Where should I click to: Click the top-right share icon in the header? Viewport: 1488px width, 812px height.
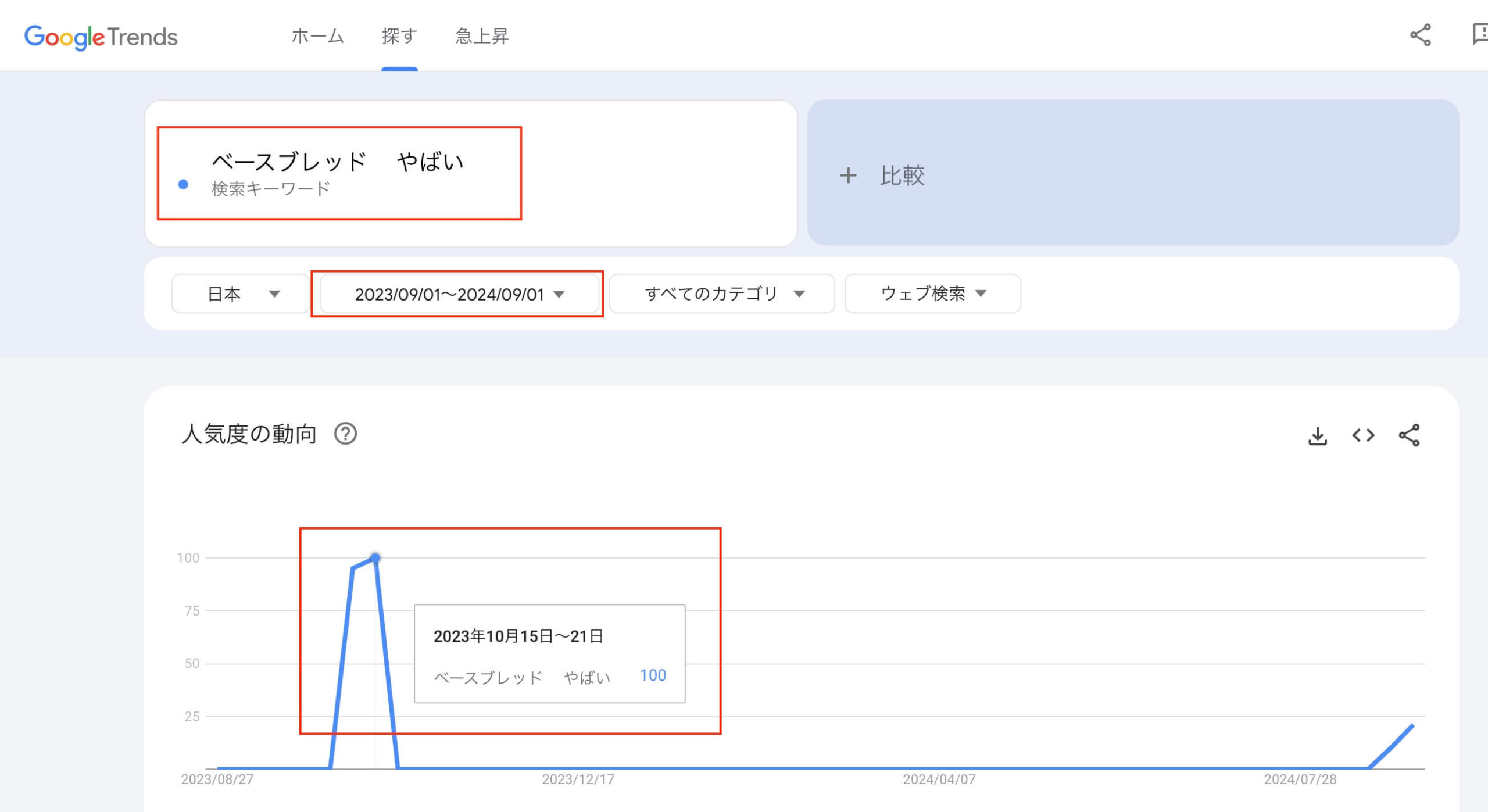point(1420,35)
